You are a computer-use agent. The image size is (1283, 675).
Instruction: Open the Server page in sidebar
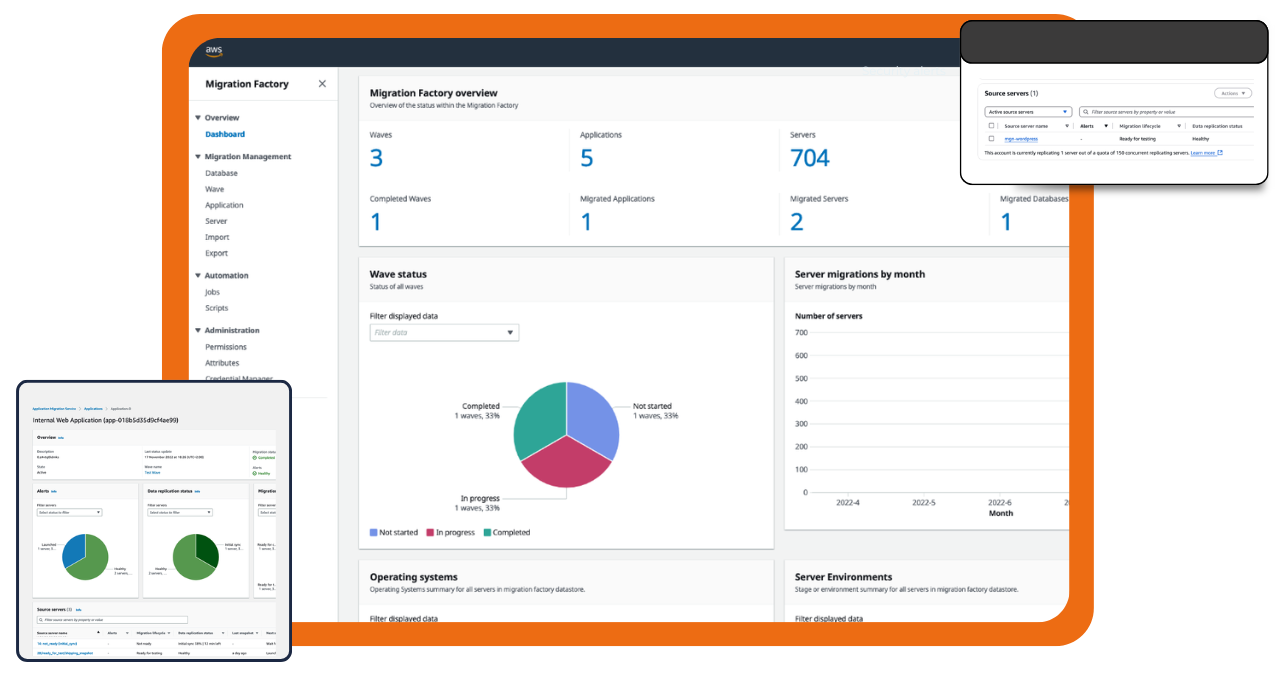coord(216,221)
